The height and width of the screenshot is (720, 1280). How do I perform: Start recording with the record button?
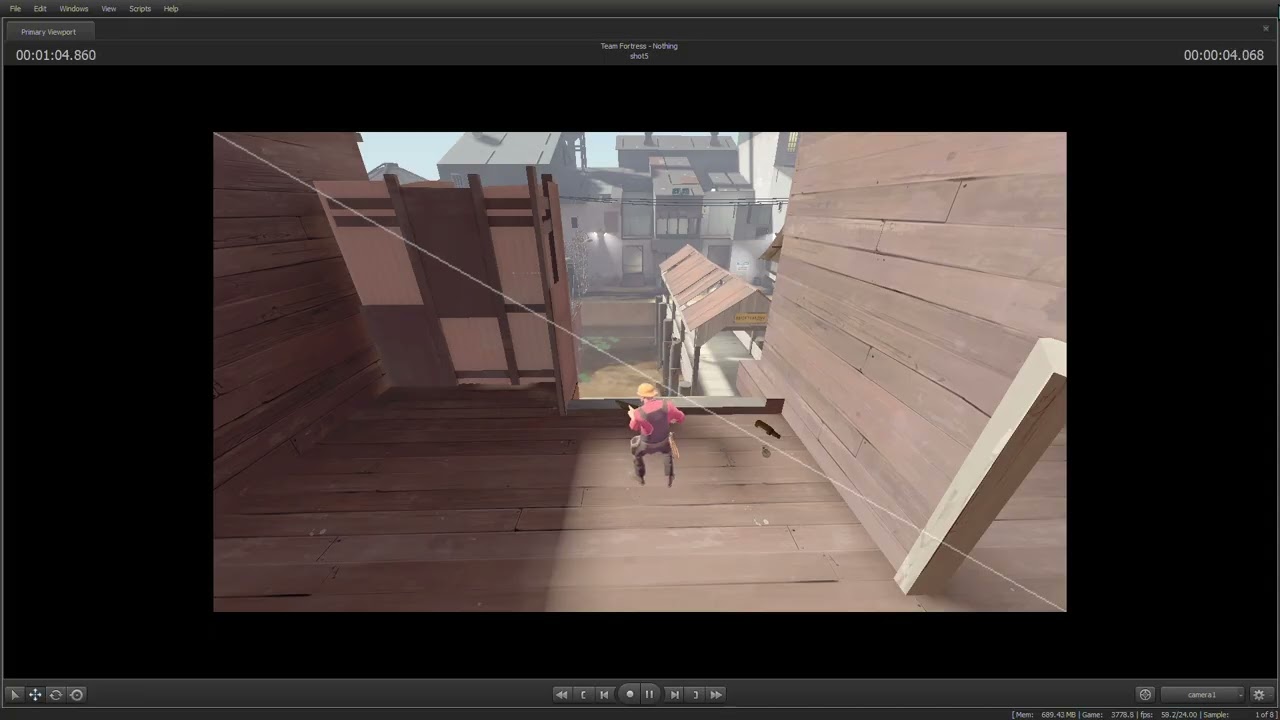(x=629, y=694)
